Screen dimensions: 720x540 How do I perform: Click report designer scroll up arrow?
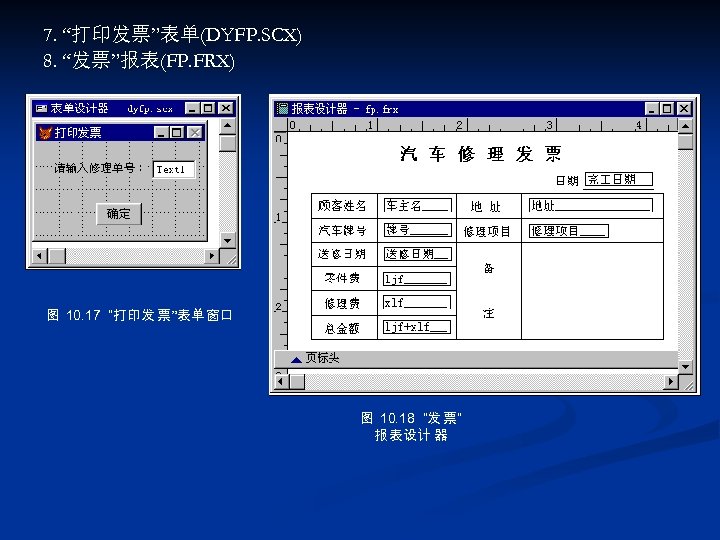click(x=685, y=126)
